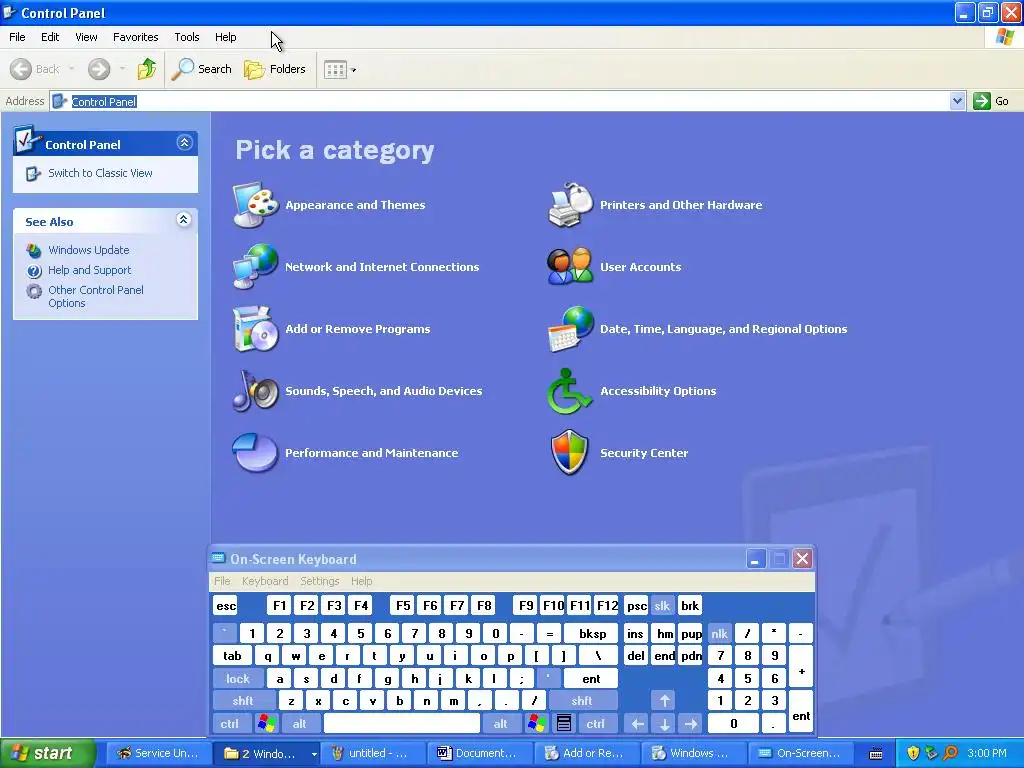Switch to the Document taskbar button
Viewport: 1024px width, 768px height.
[479, 754]
